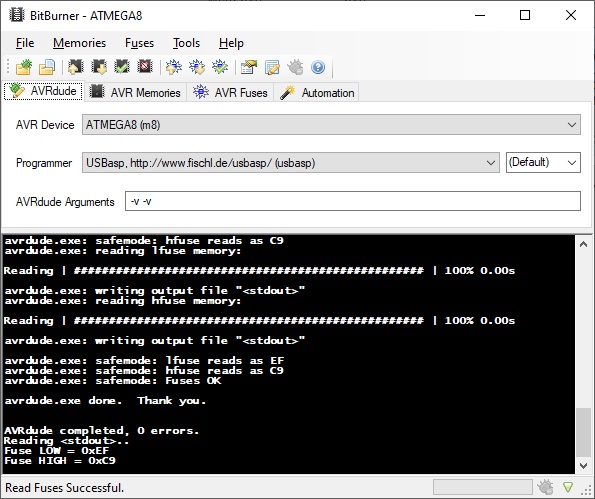595x499 pixels.
Task: Click the console scrollbar up arrow
Action: click(584, 244)
